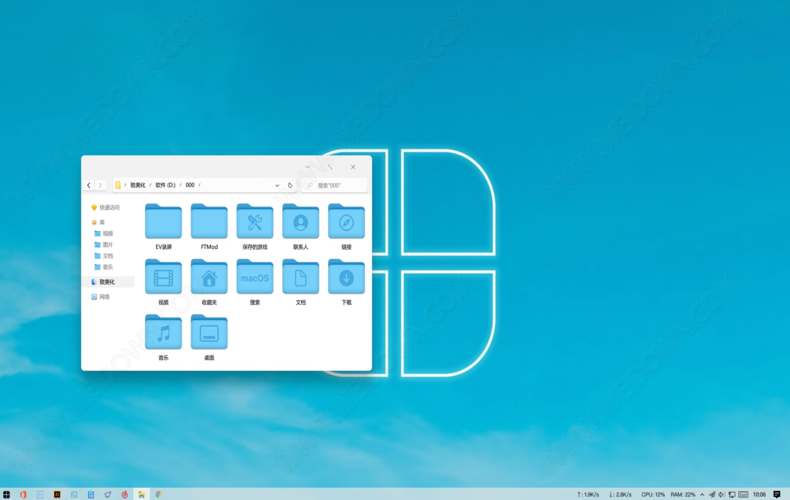Open the red swirl app on taskbar

pyautogui.click(x=124, y=494)
